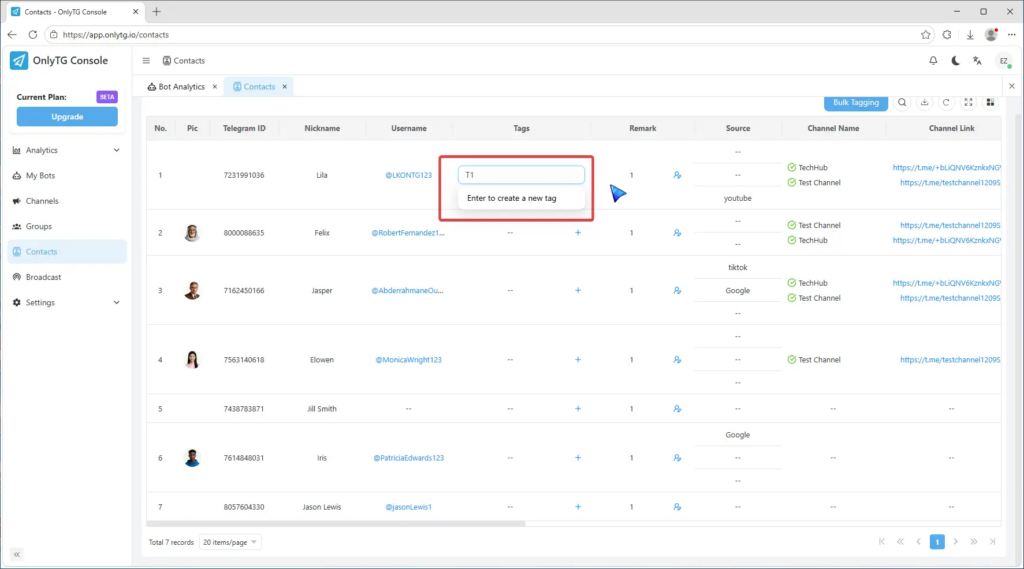Open the 20 items/page dropdown
Screen dimensions: 1024x569
(230, 542)
